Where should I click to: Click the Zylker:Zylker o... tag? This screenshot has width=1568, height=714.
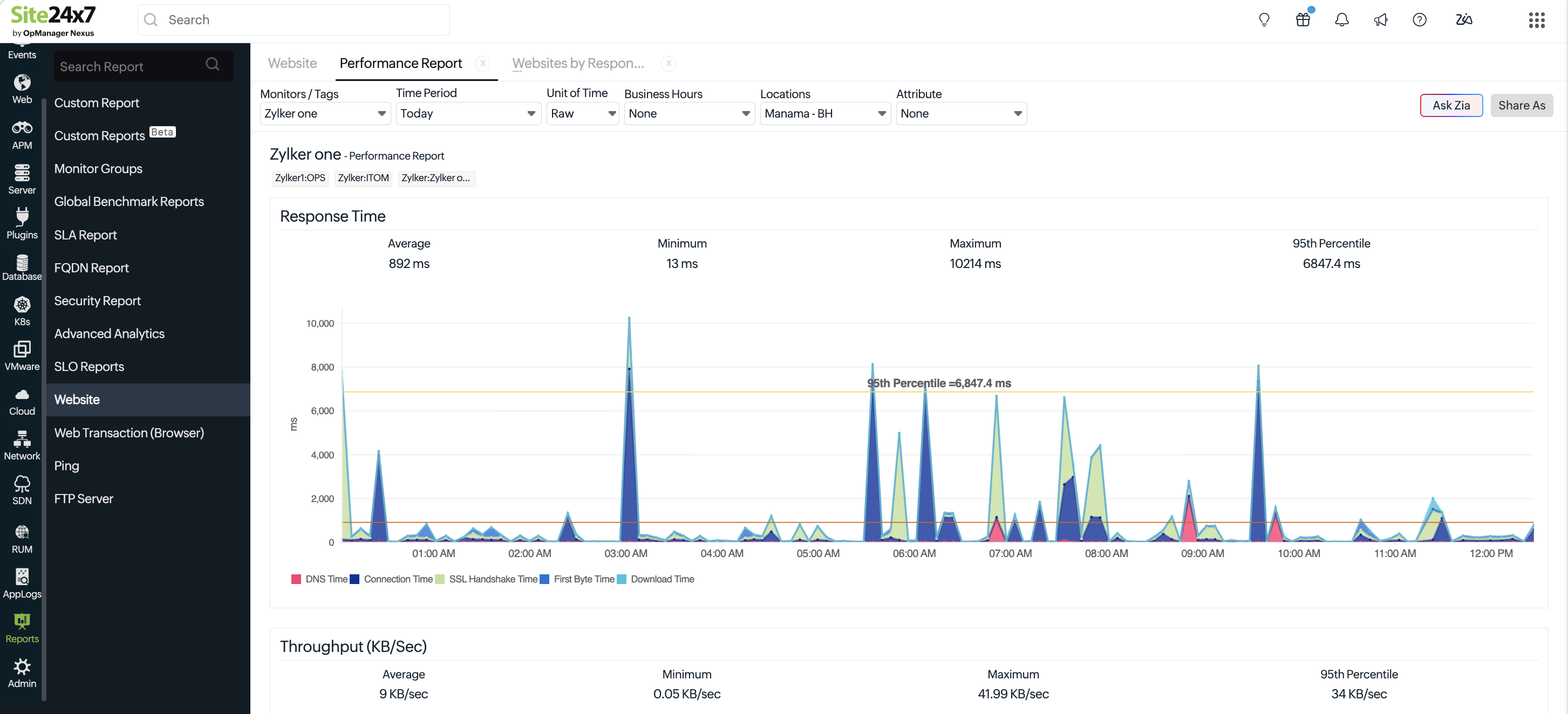coord(436,178)
